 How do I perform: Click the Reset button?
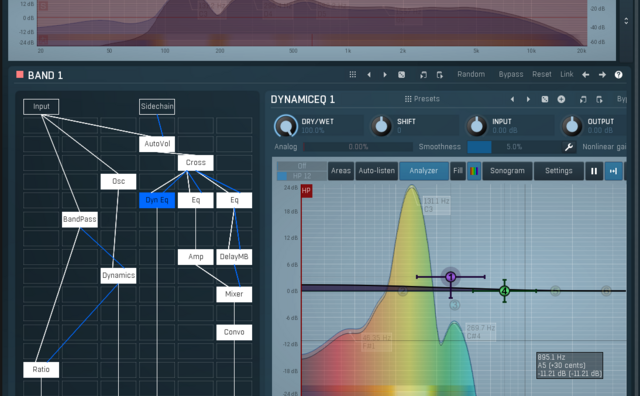(542, 74)
